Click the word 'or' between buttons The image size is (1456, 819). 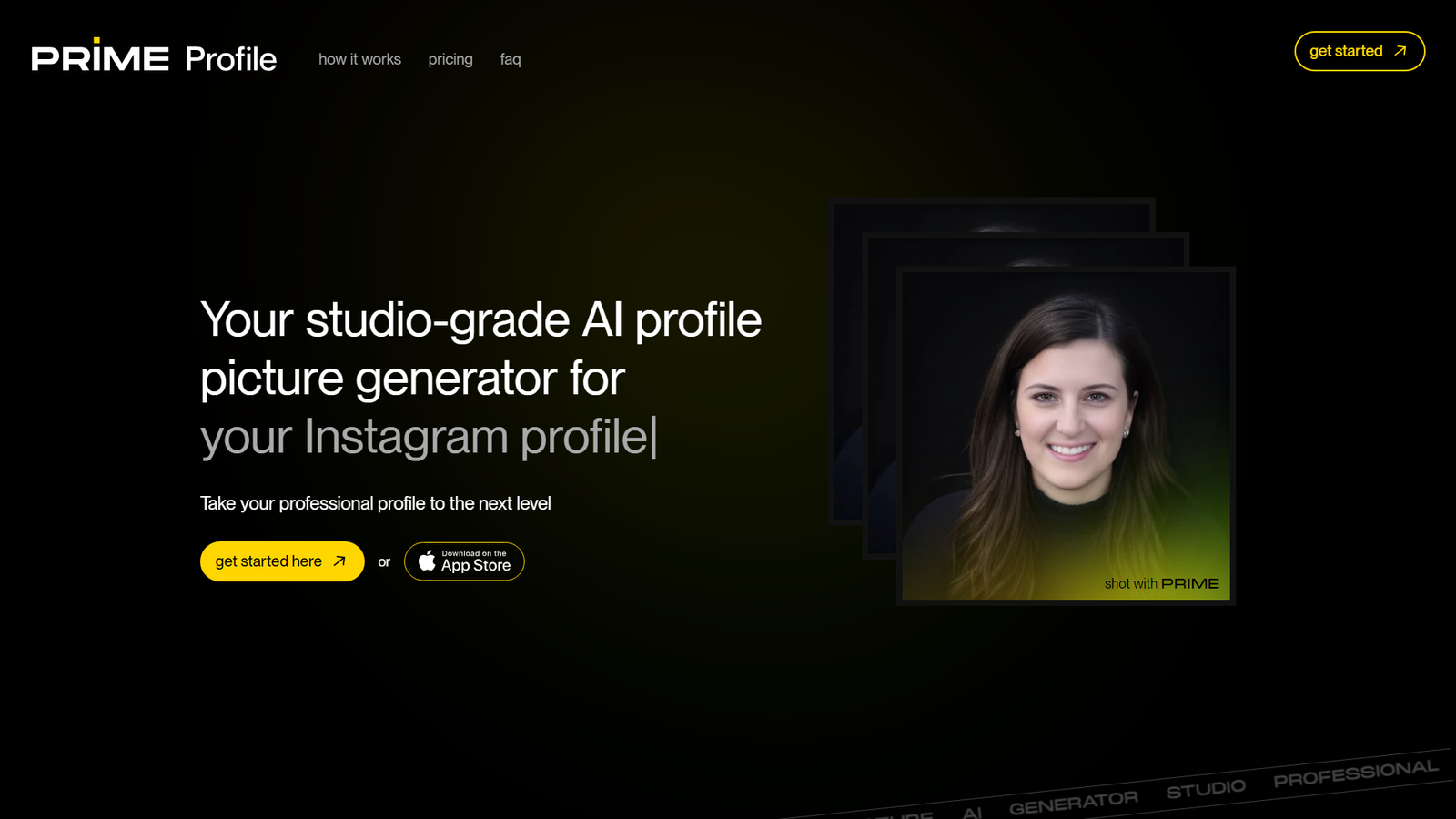pos(384,562)
